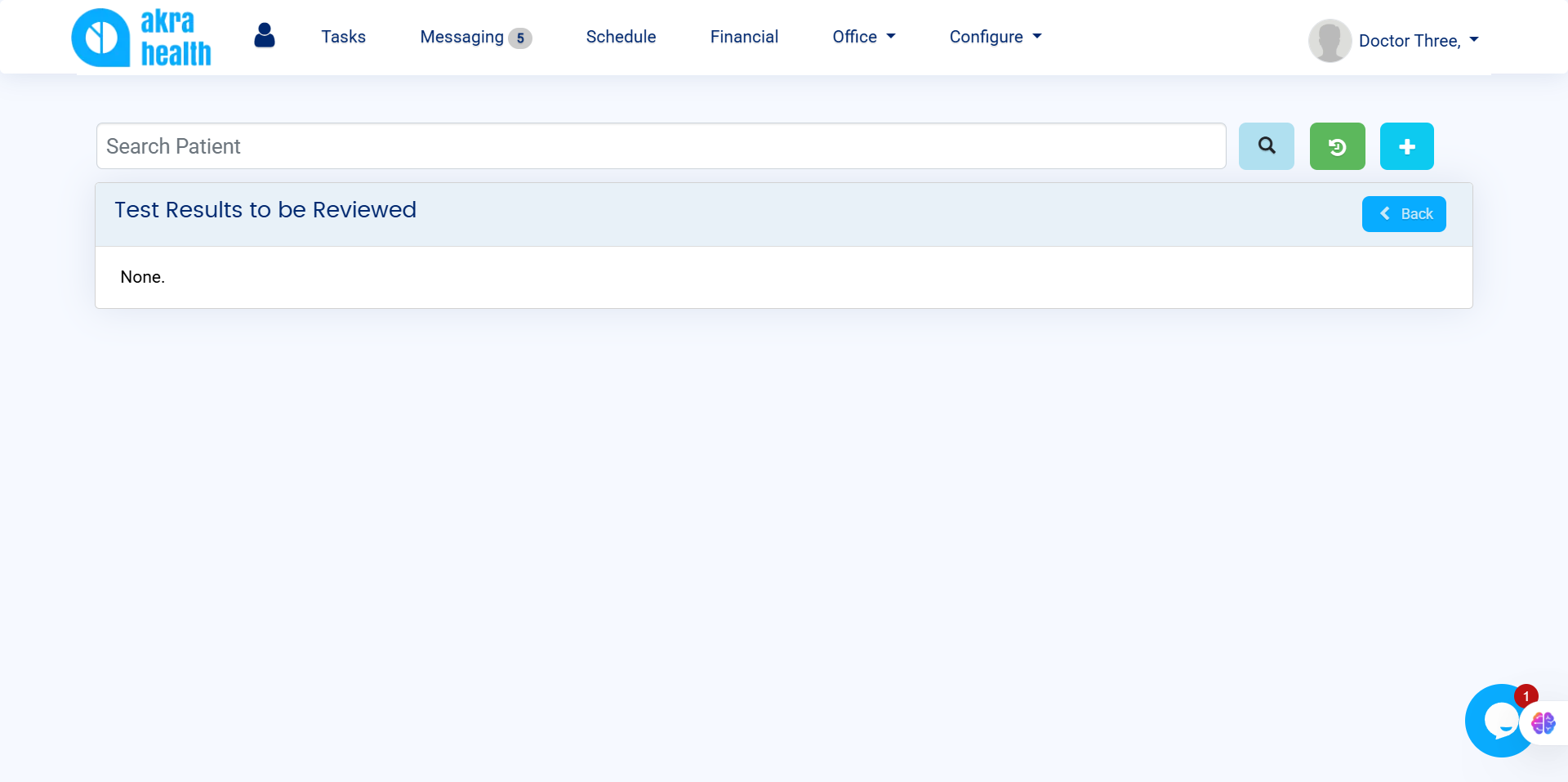
Task: Open the patient profile person icon
Action: coord(265,35)
